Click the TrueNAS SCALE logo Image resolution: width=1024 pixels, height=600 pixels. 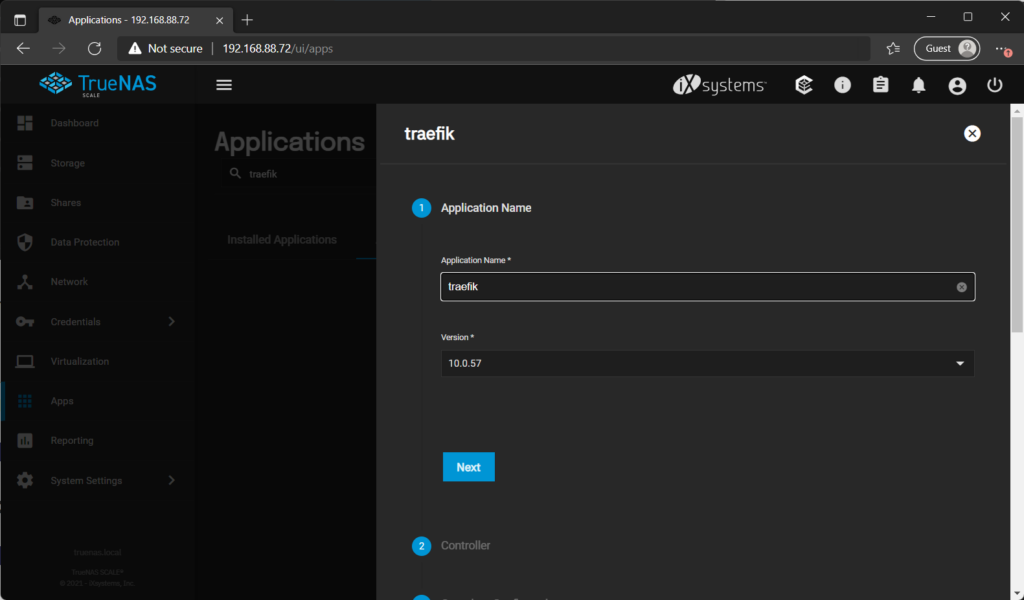point(98,85)
